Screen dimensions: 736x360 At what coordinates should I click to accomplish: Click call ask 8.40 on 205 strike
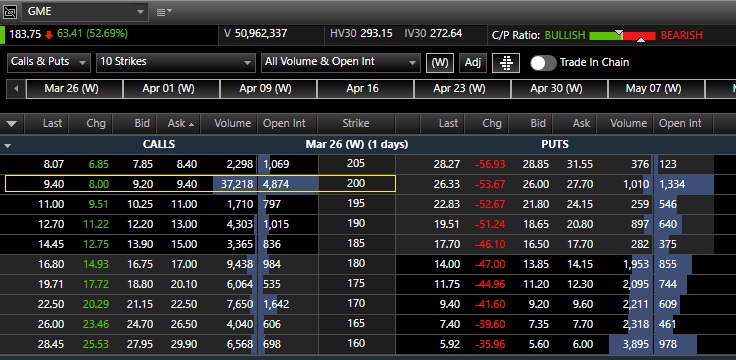point(186,164)
